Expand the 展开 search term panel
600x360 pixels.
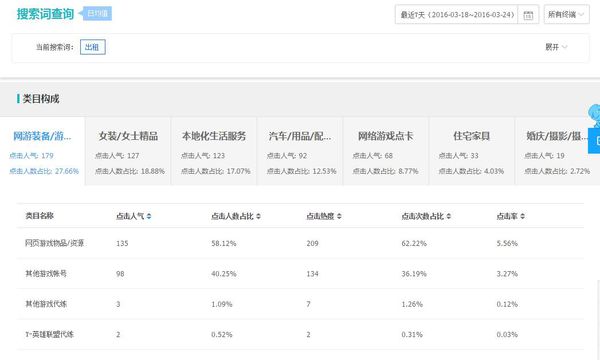coord(556,47)
